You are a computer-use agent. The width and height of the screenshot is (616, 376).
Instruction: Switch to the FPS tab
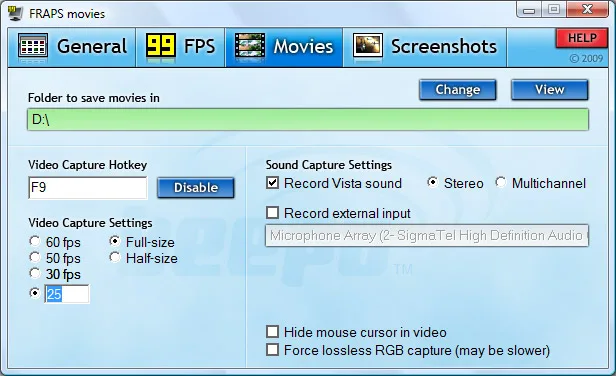(x=181, y=47)
